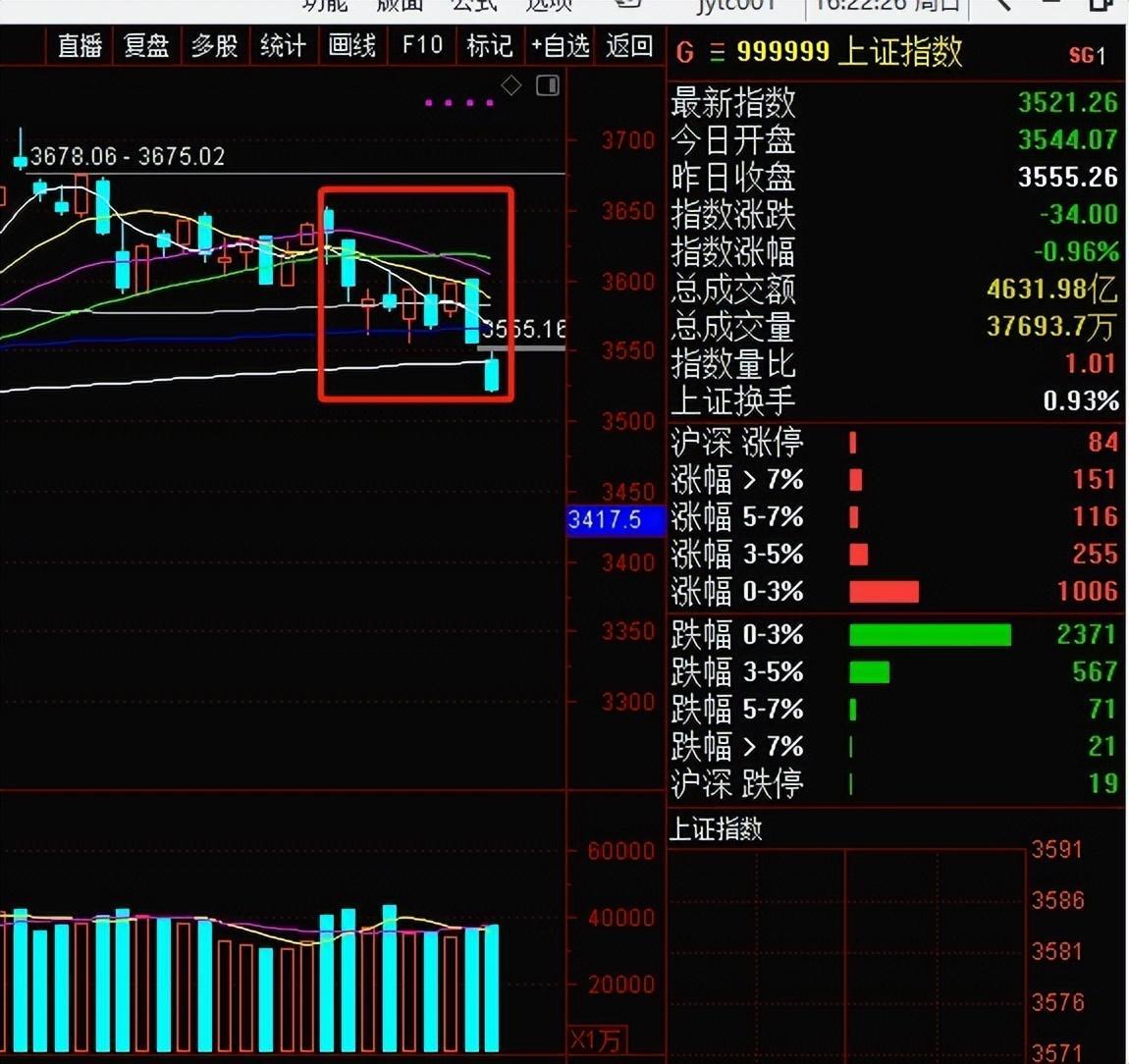Click 返回 to go back
Image resolution: width=1129 pixels, height=1064 pixels.
point(629,46)
